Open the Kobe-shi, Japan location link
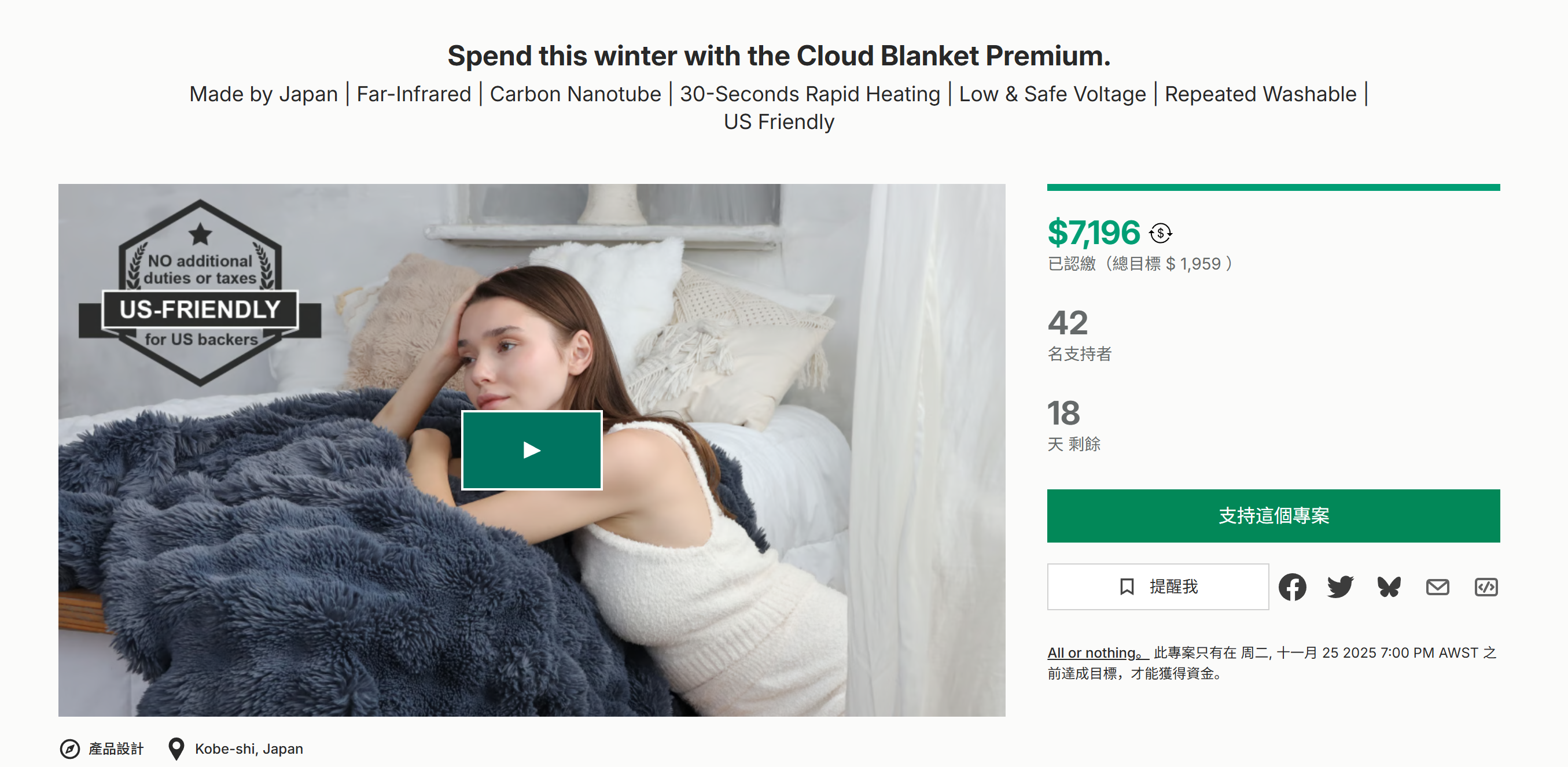The width and height of the screenshot is (1568, 767). [x=248, y=748]
